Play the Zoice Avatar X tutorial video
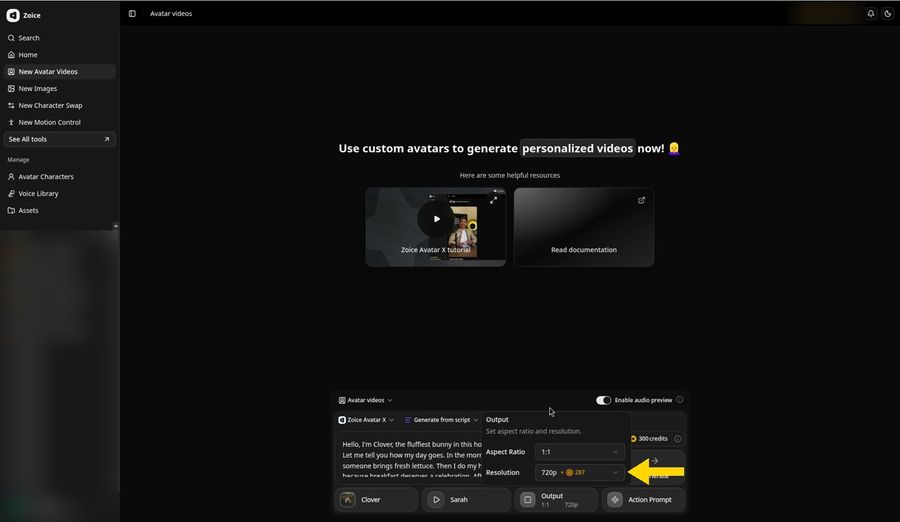The image size is (900, 522). point(436,219)
